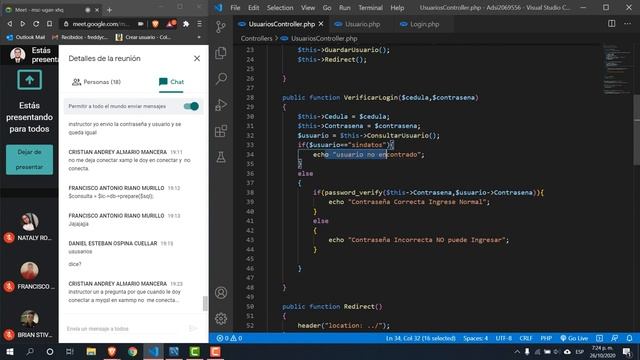The height and width of the screenshot is (360, 640).
Task: Click the chat panel scrollbar thumb
Action: tap(205, 303)
